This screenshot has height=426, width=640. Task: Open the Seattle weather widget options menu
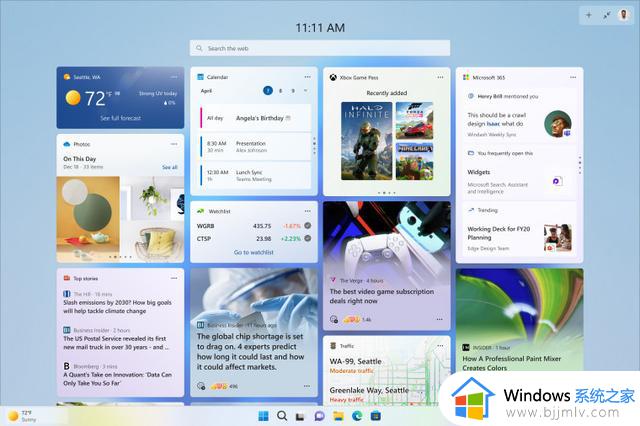point(174,77)
